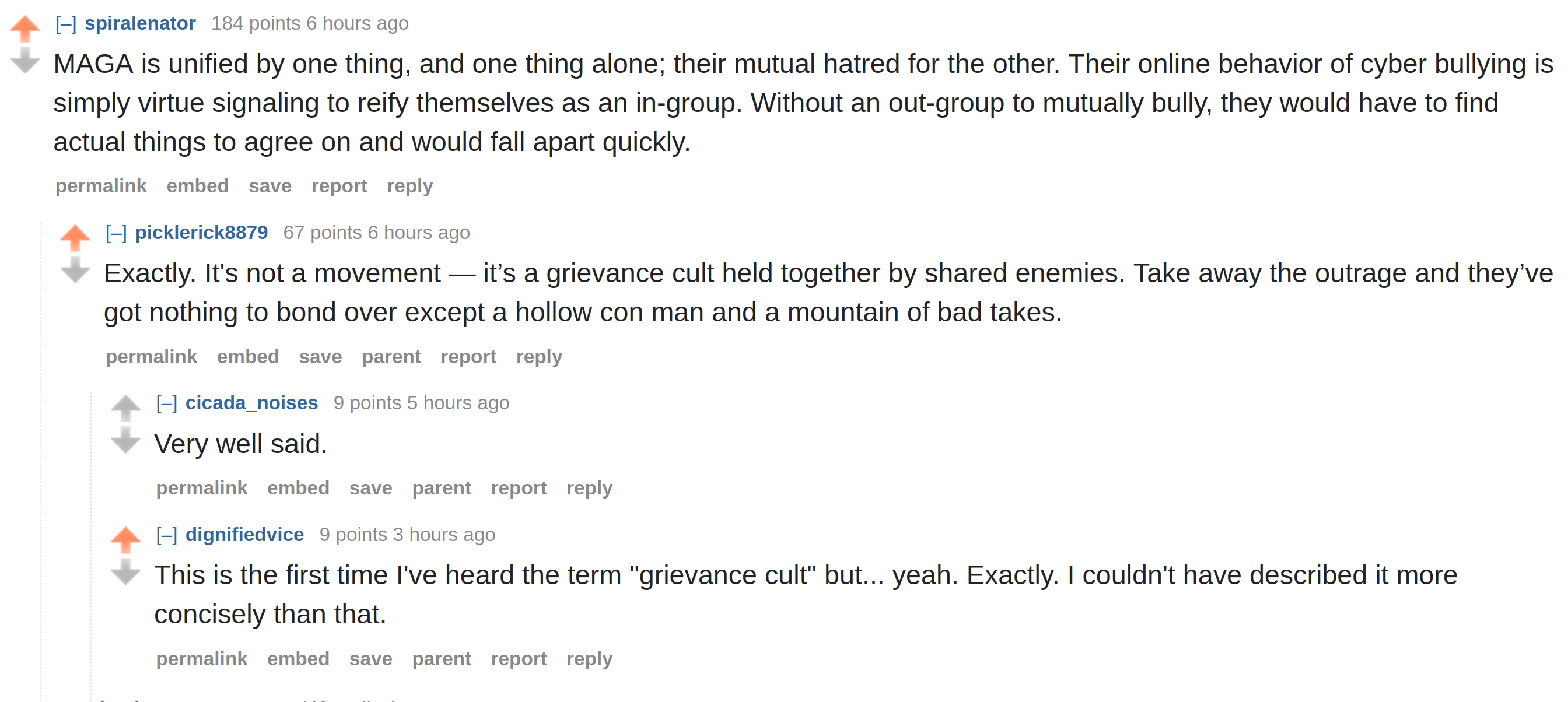This screenshot has width=1568, height=702.
Task: Reply to spiralenator's comment
Action: click(409, 186)
